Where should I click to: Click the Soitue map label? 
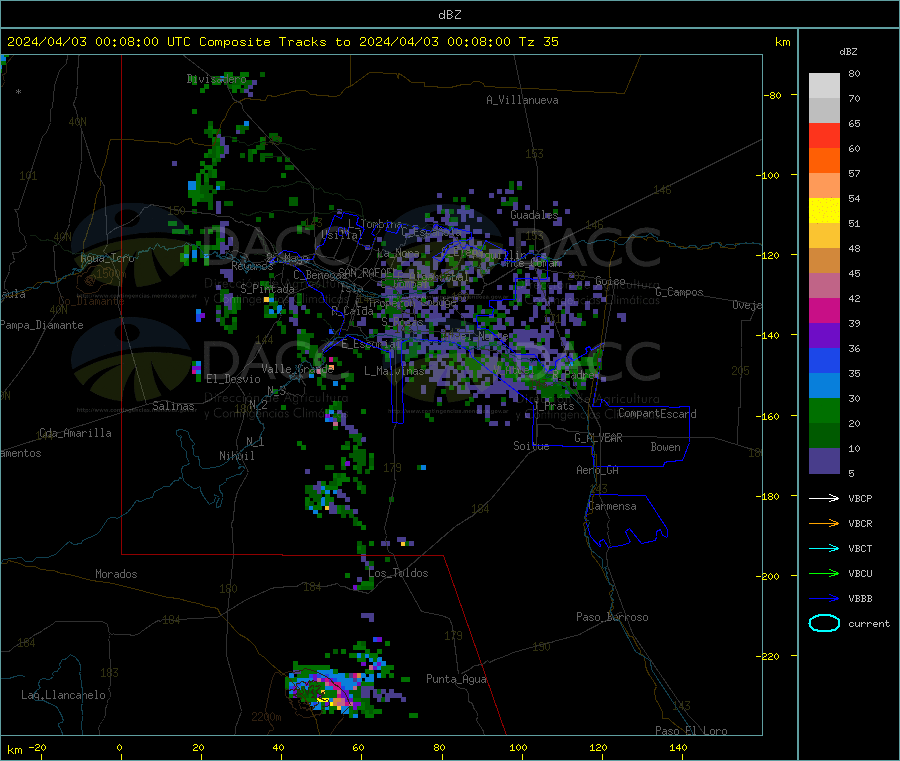531,446
